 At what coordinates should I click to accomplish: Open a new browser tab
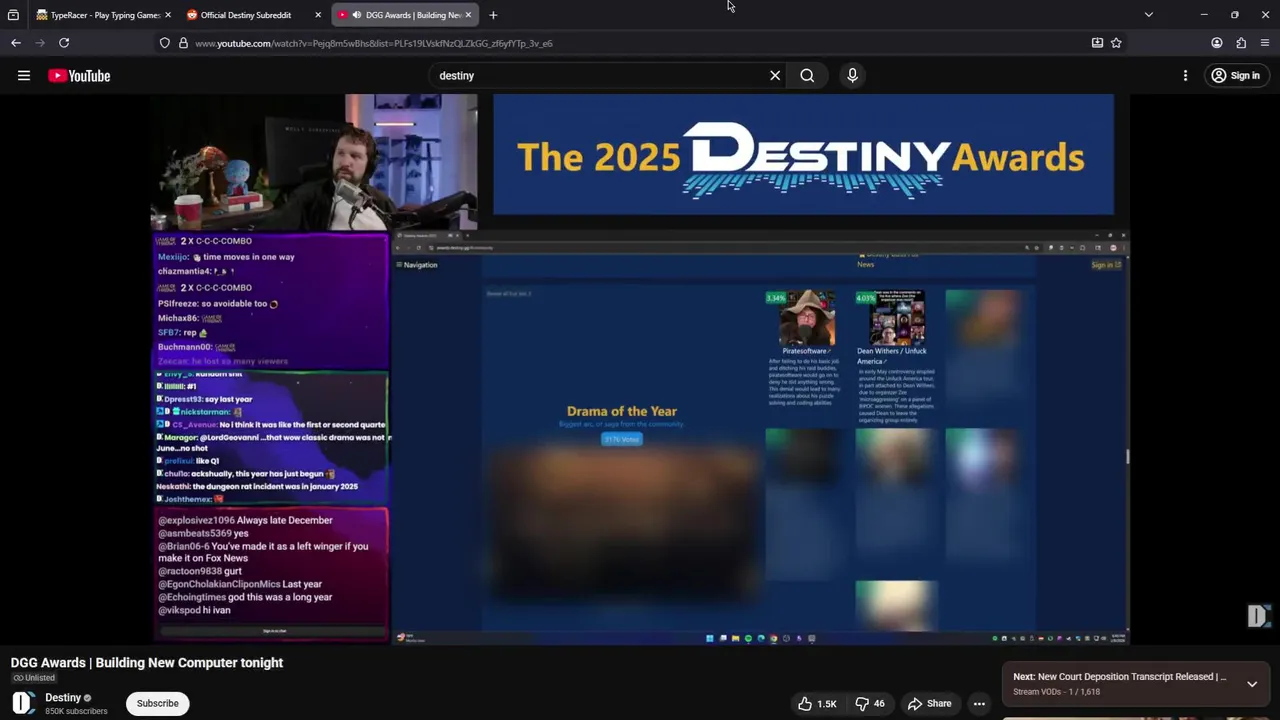(x=493, y=15)
